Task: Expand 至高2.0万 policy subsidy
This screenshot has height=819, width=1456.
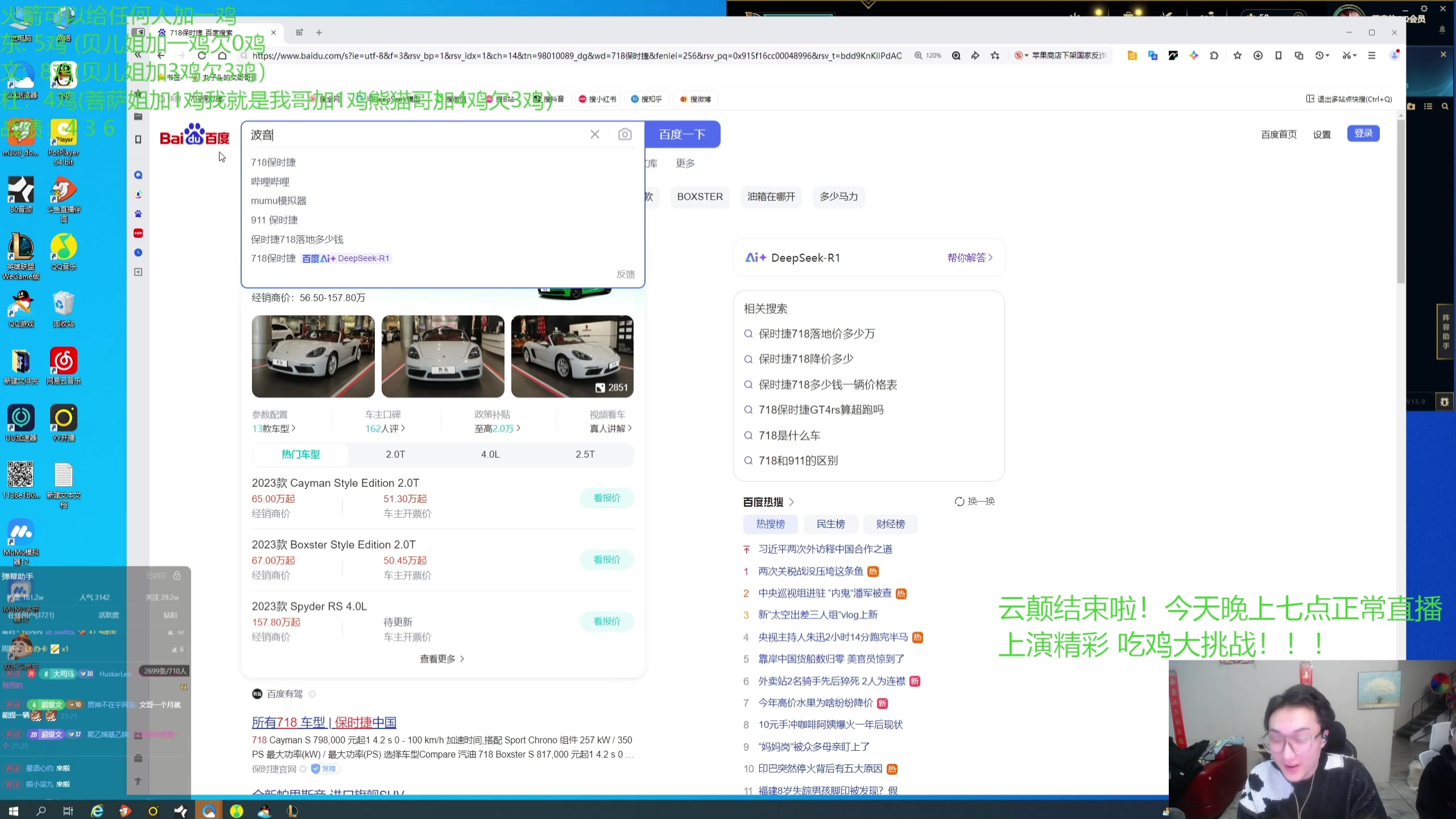Action: 498,428
